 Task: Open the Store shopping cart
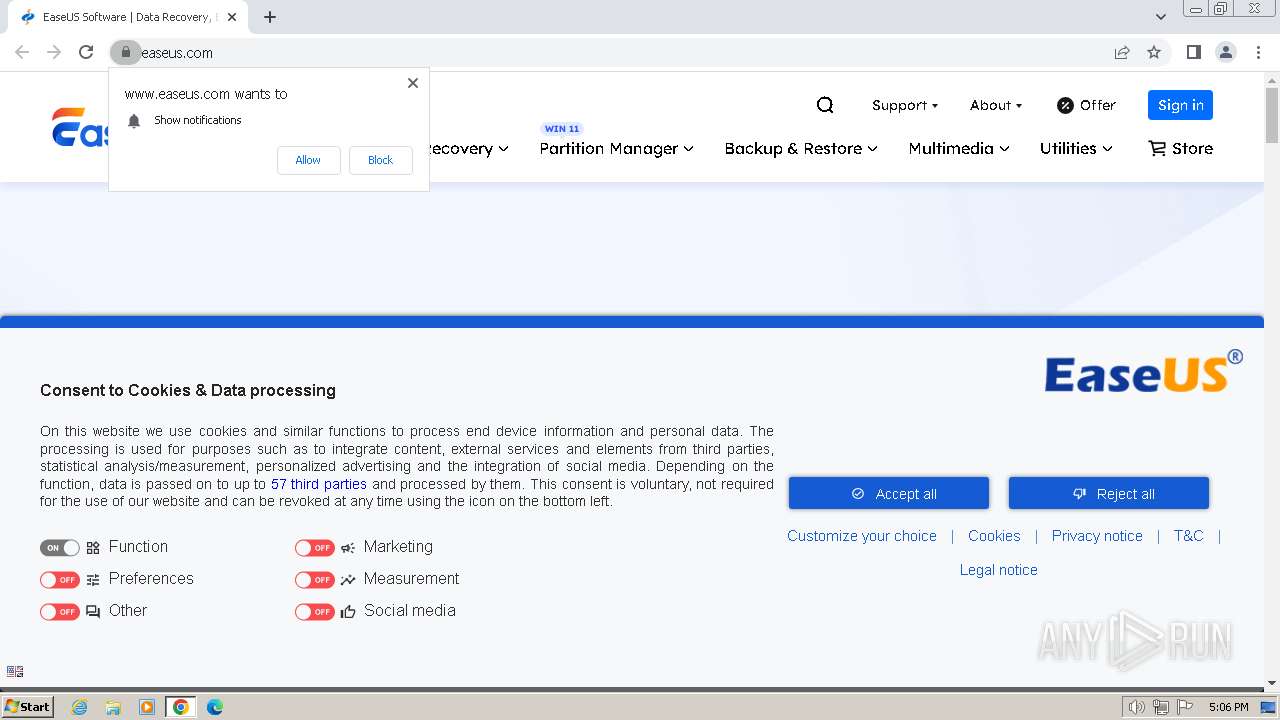pyautogui.click(x=1181, y=148)
